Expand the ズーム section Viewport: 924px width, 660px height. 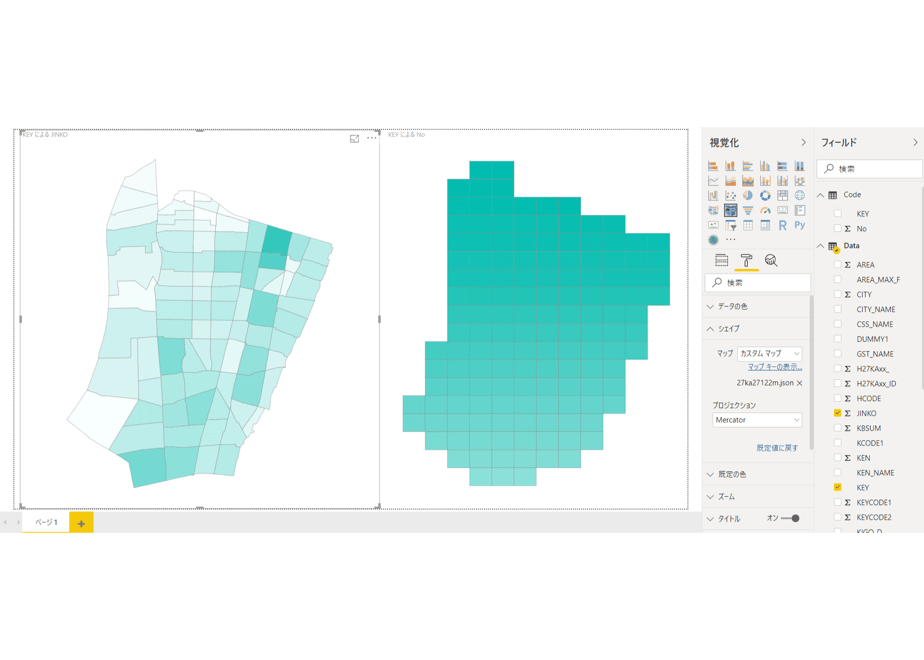[x=757, y=497]
